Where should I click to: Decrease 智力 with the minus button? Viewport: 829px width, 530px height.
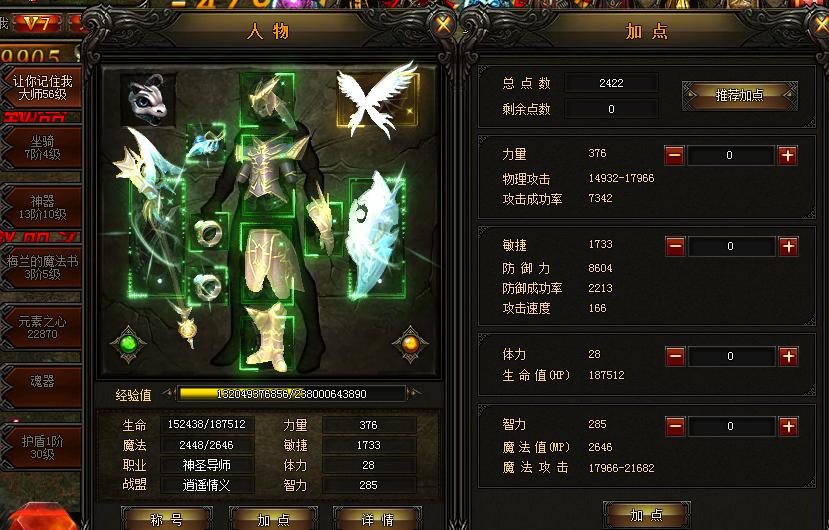click(675, 426)
